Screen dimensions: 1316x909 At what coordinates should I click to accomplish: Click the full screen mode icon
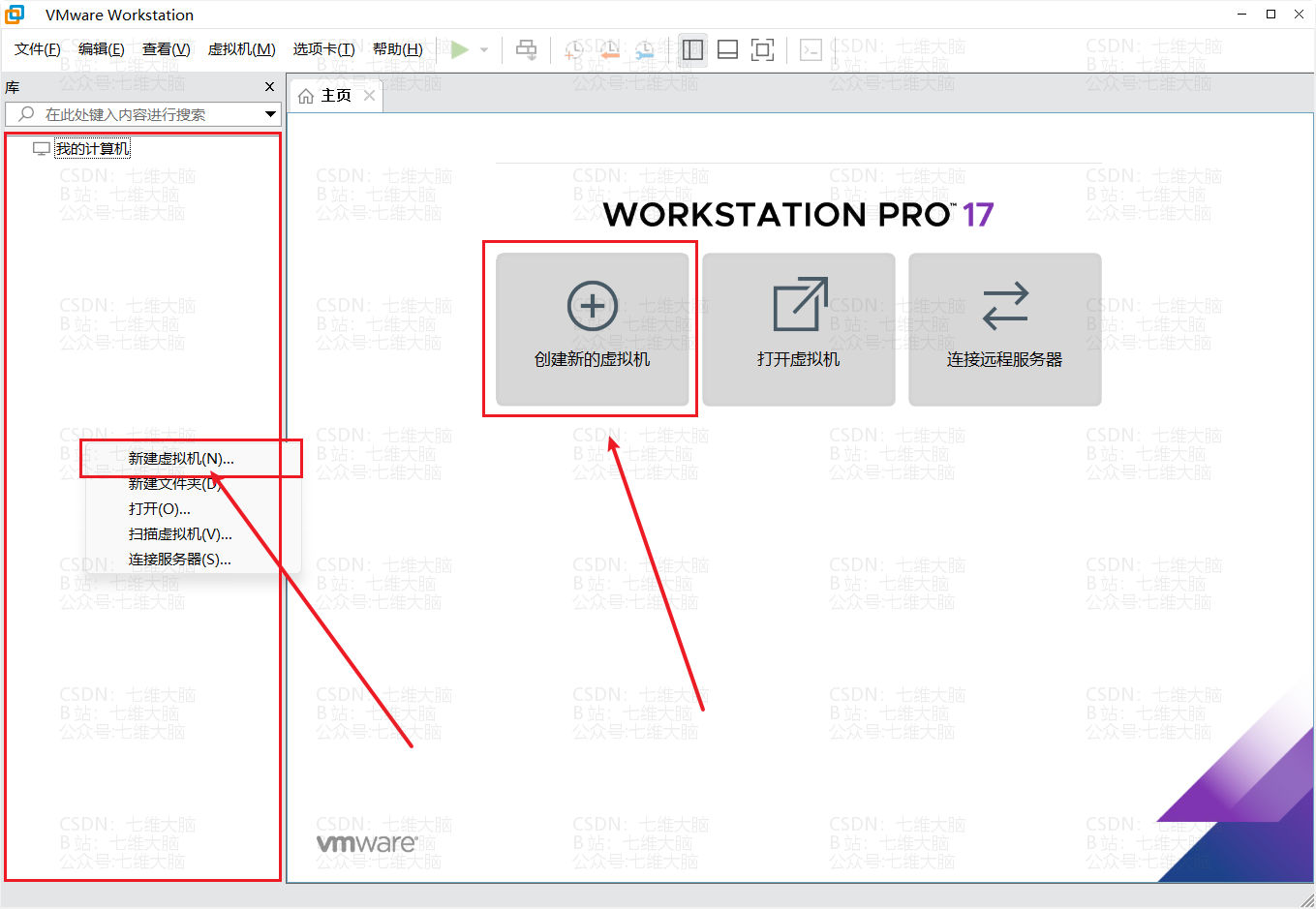tap(763, 49)
